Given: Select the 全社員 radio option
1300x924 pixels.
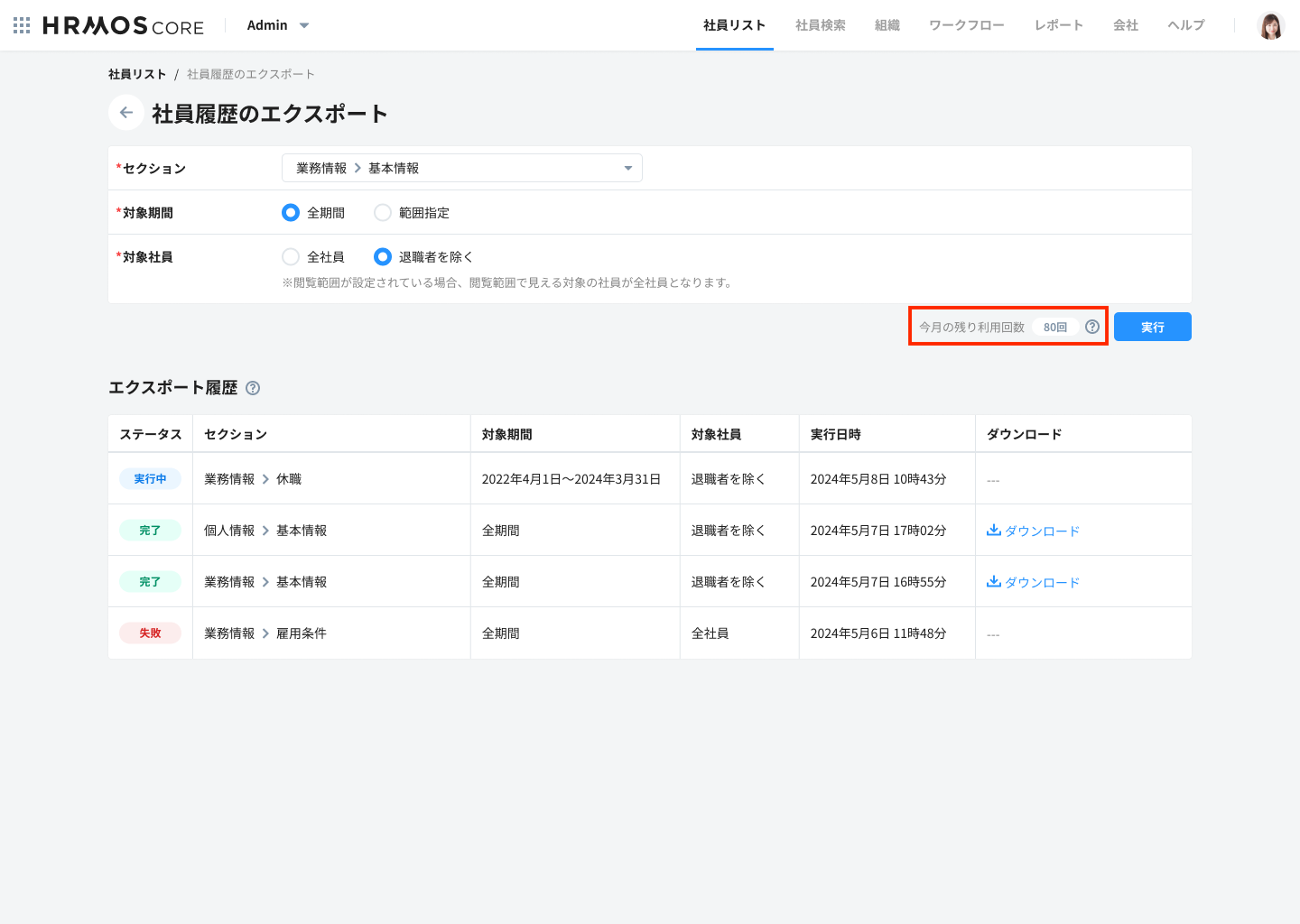Looking at the screenshot, I should (x=291, y=257).
